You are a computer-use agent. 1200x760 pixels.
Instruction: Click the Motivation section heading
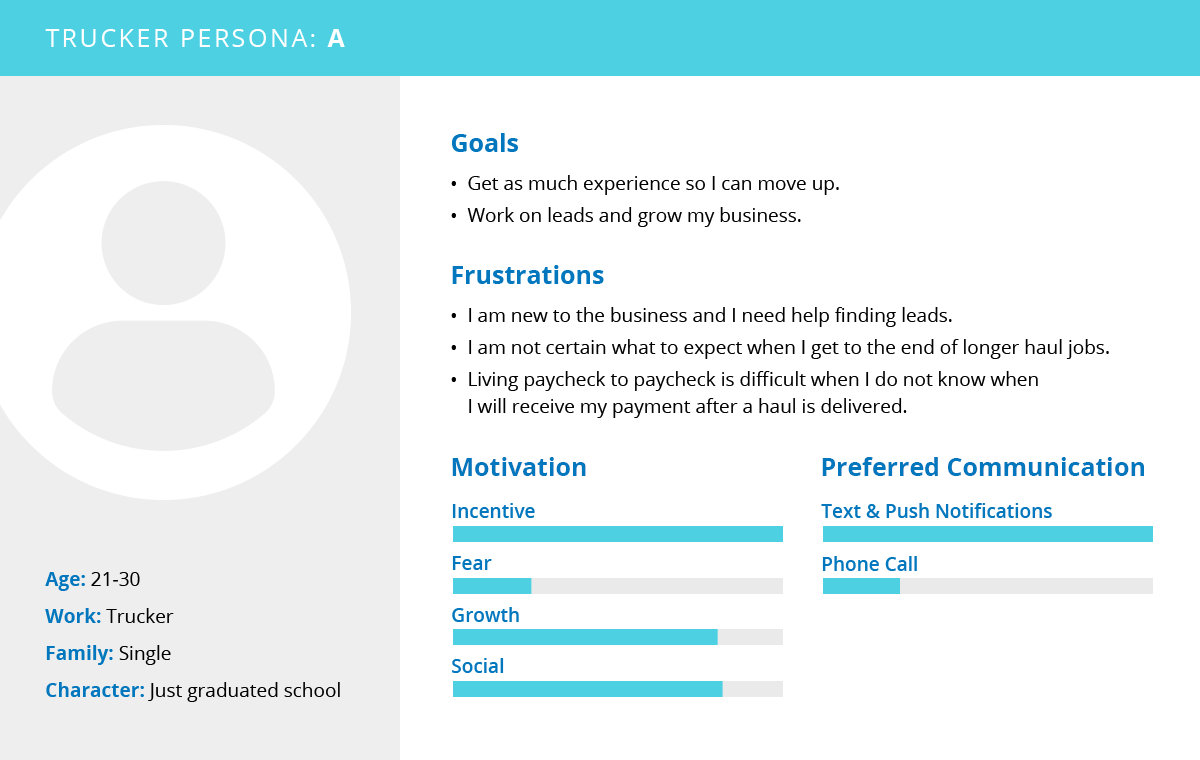[x=519, y=467]
